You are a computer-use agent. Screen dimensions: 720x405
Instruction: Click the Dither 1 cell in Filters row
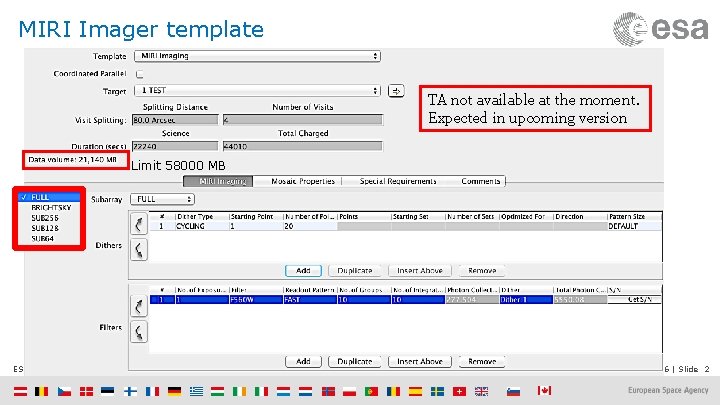pyautogui.click(x=526, y=299)
